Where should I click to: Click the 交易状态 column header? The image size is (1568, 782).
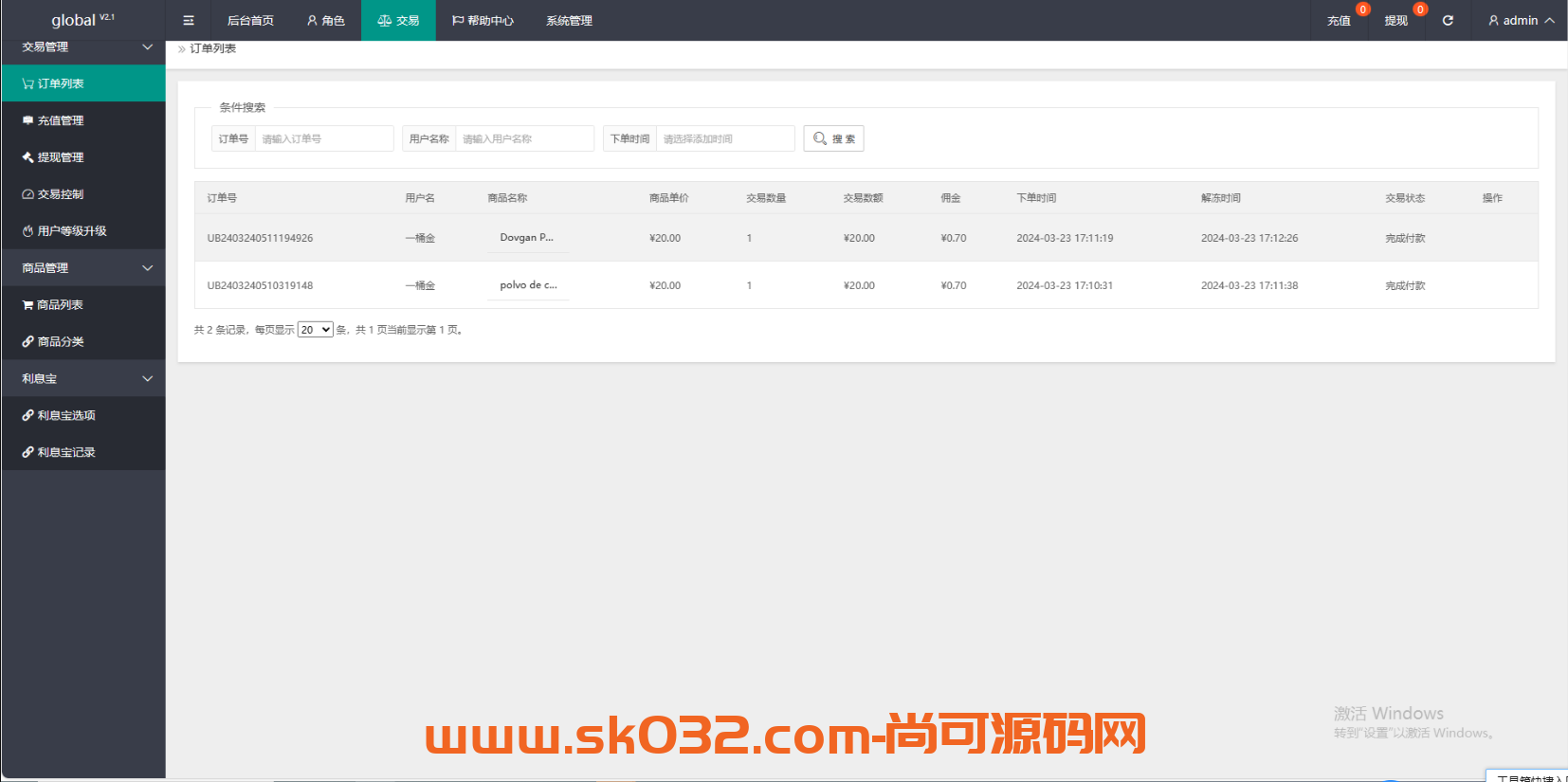1405,198
